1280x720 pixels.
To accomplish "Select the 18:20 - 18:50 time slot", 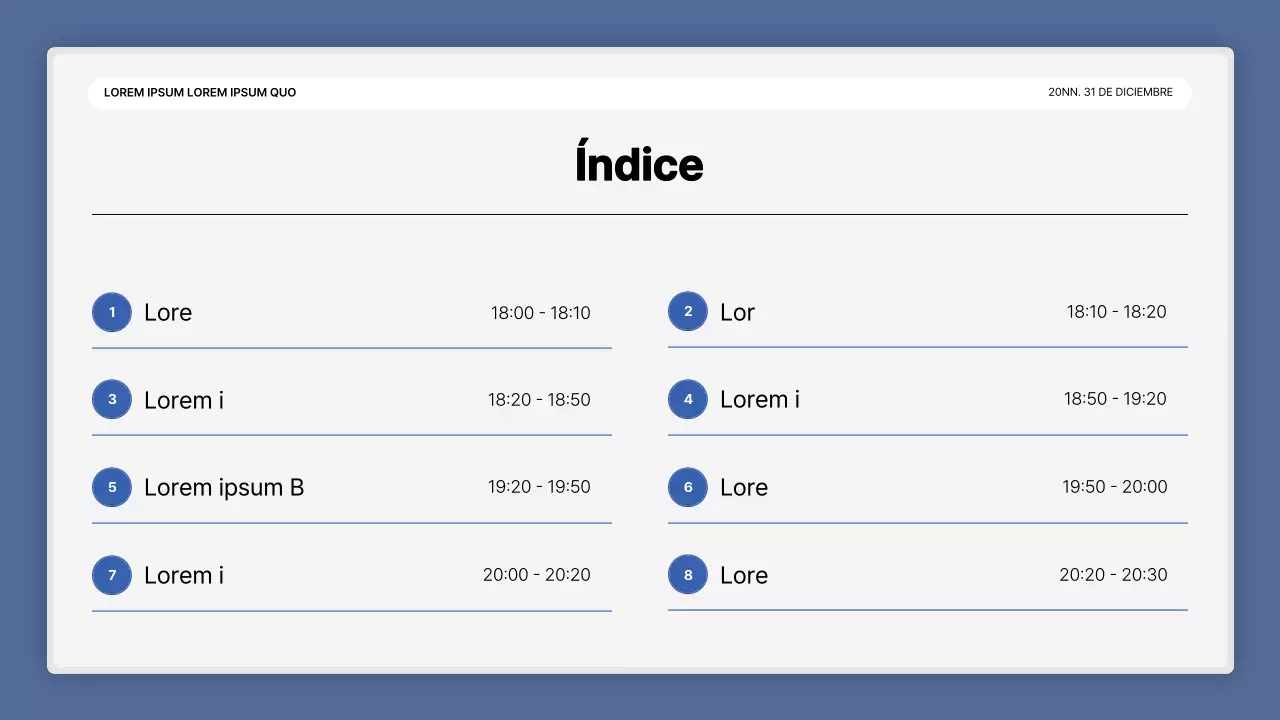I will (539, 400).
